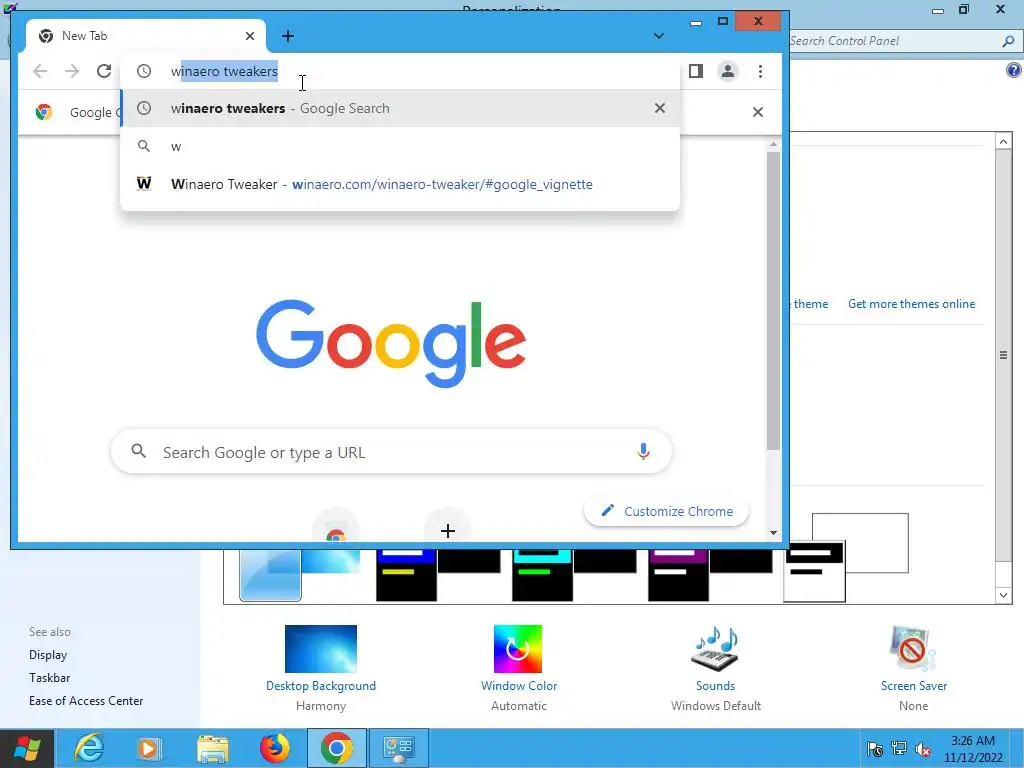Open the Display link under See also
The image size is (1024, 768).
pos(48,655)
